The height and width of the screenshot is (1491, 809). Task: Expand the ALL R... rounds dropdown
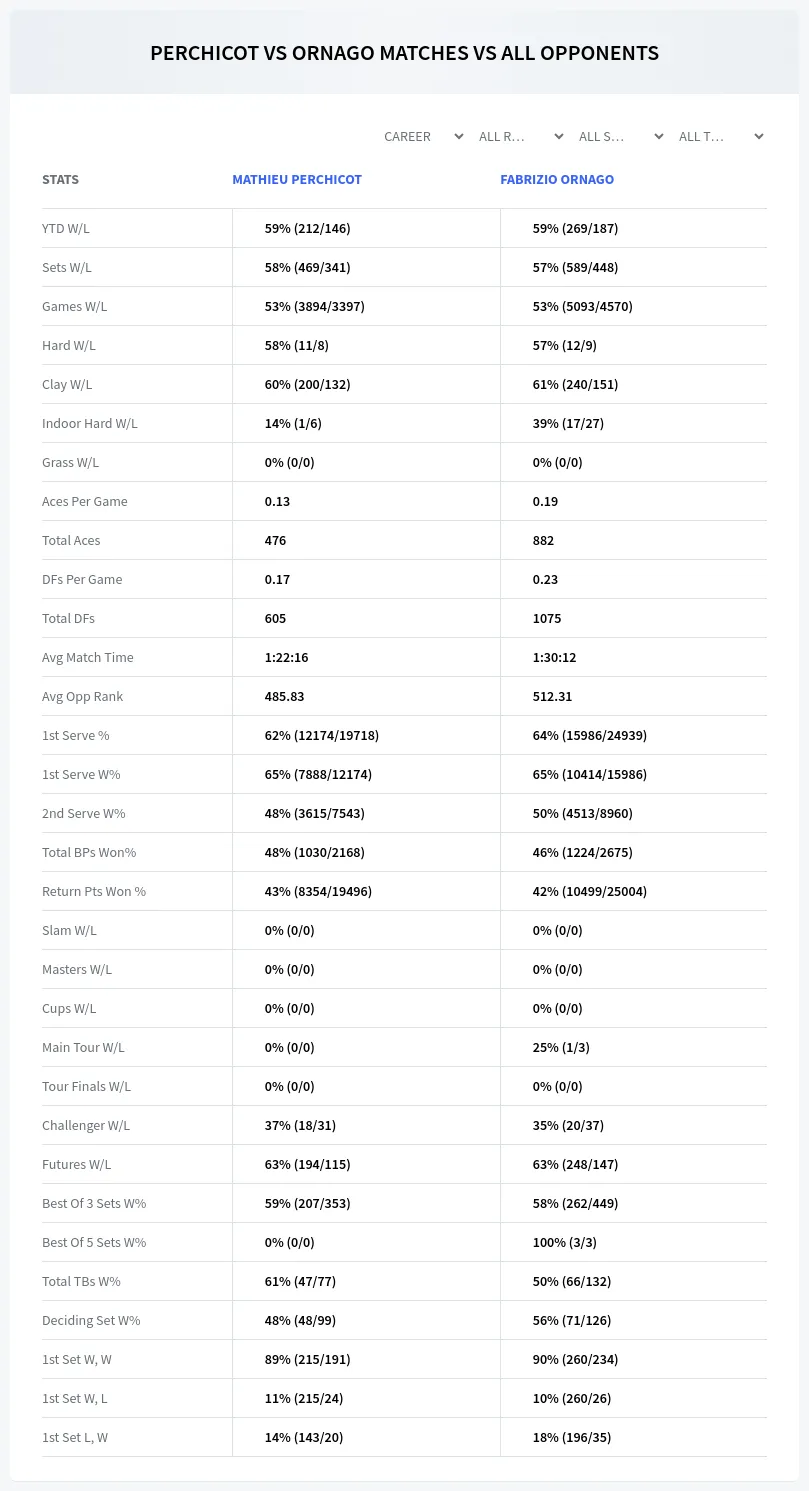(x=519, y=136)
